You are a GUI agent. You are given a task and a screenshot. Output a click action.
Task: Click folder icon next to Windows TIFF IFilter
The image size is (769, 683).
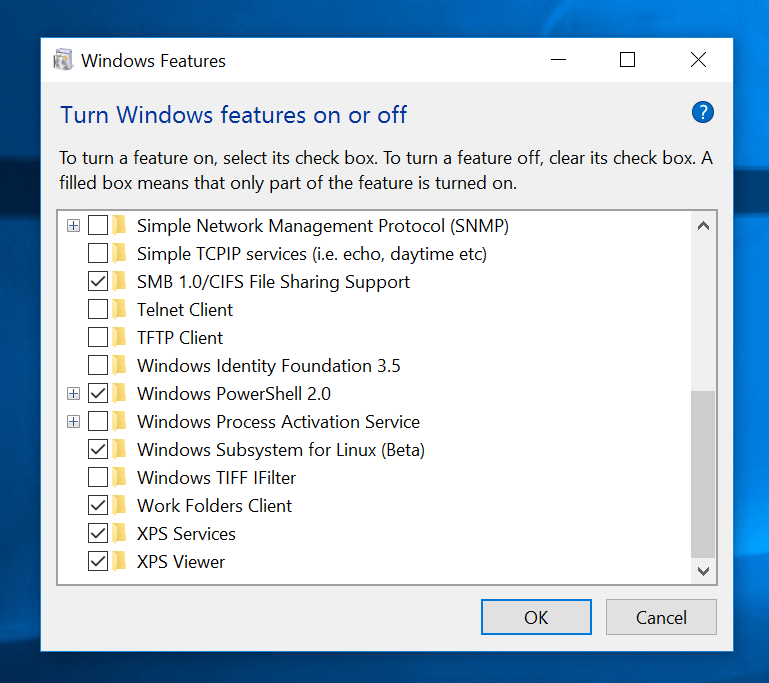(x=120, y=478)
